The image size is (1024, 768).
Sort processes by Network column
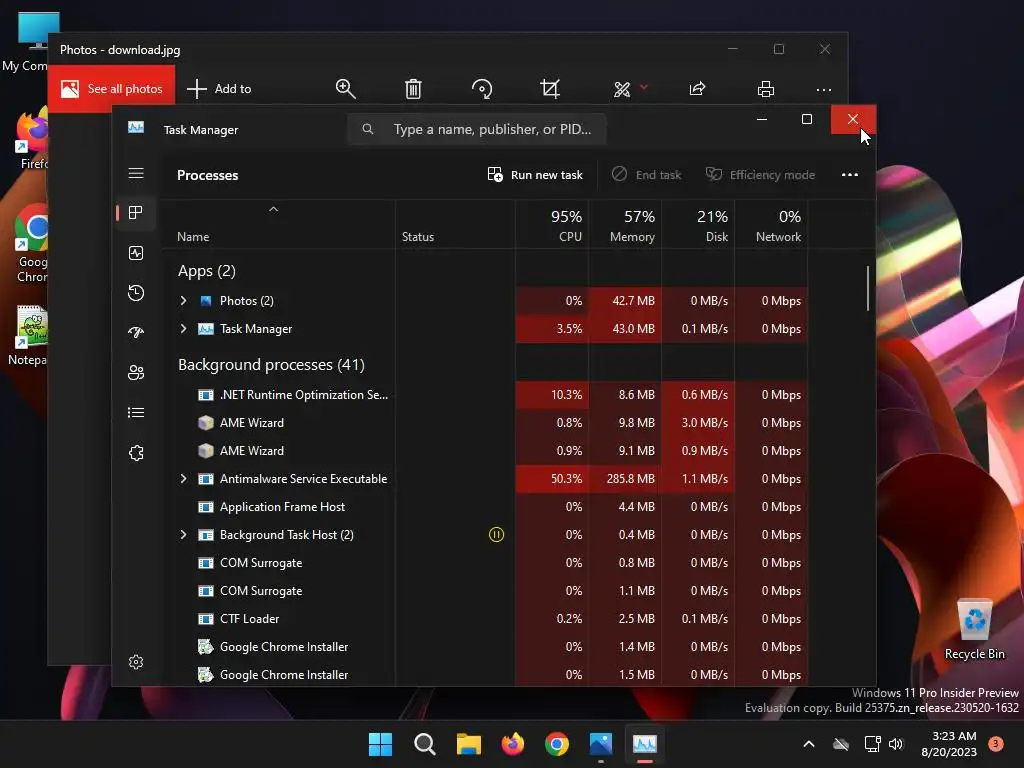(x=771, y=225)
